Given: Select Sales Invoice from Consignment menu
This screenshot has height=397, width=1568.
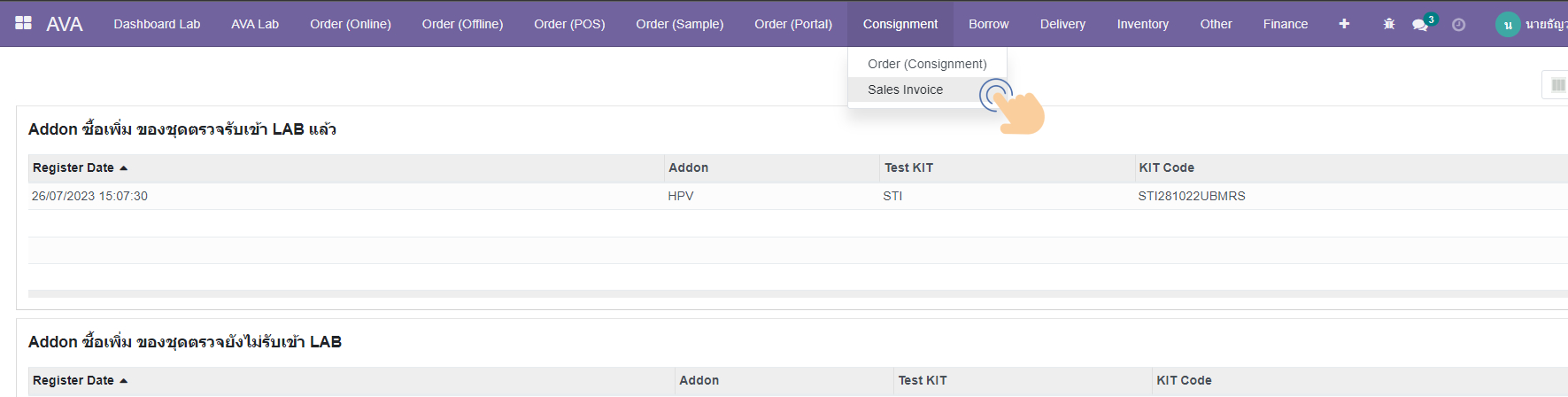Looking at the screenshot, I should [905, 90].
